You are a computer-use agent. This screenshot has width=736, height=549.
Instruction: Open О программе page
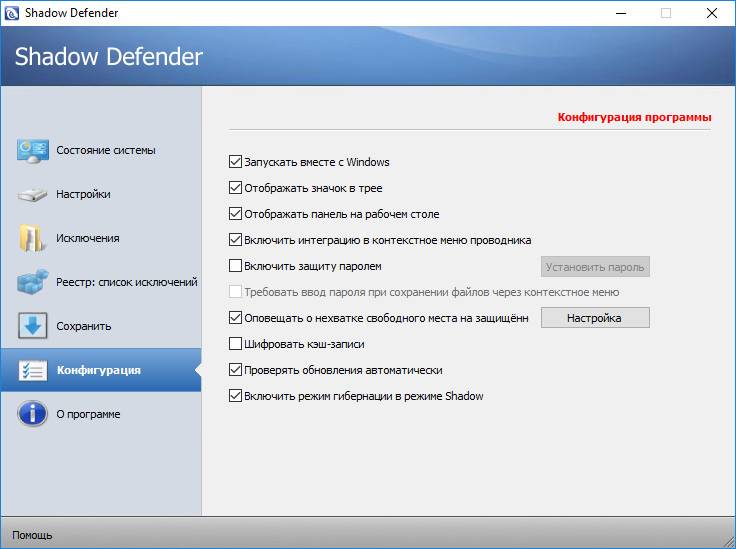[88, 414]
